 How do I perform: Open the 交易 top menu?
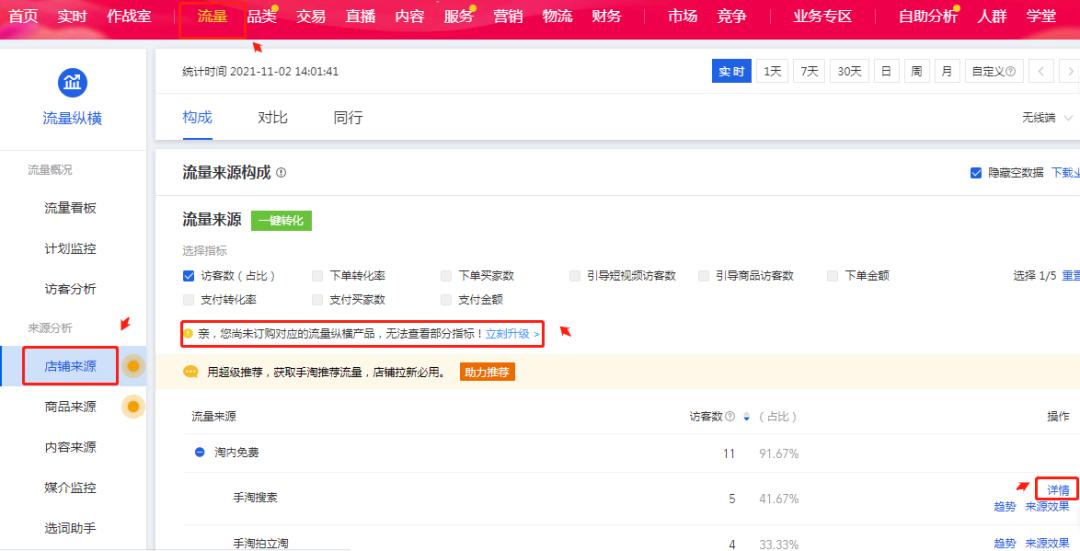311,17
